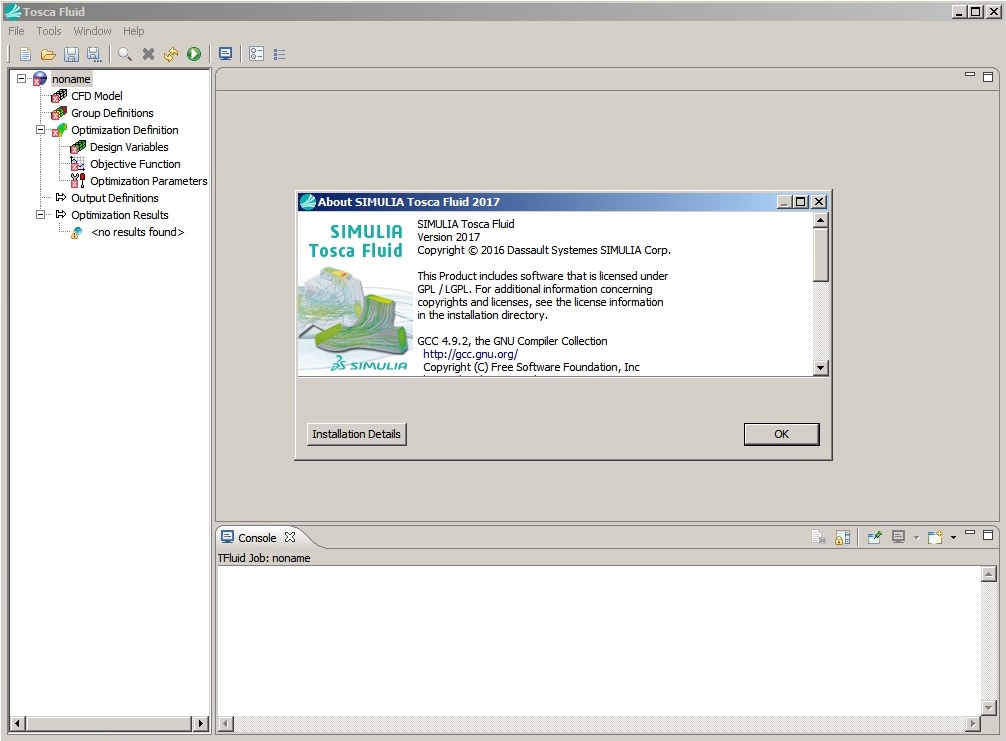The width and height of the screenshot is (1006, 741).
Task: Open the Help menu
Action: (x=133, y=31)
